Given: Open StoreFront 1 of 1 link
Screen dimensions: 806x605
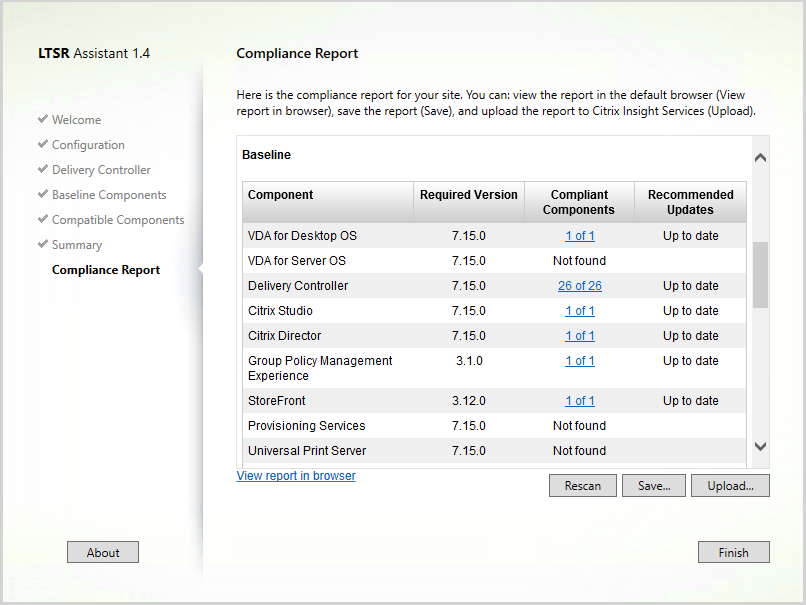Looking at the screenshot, I should (580, 401).
